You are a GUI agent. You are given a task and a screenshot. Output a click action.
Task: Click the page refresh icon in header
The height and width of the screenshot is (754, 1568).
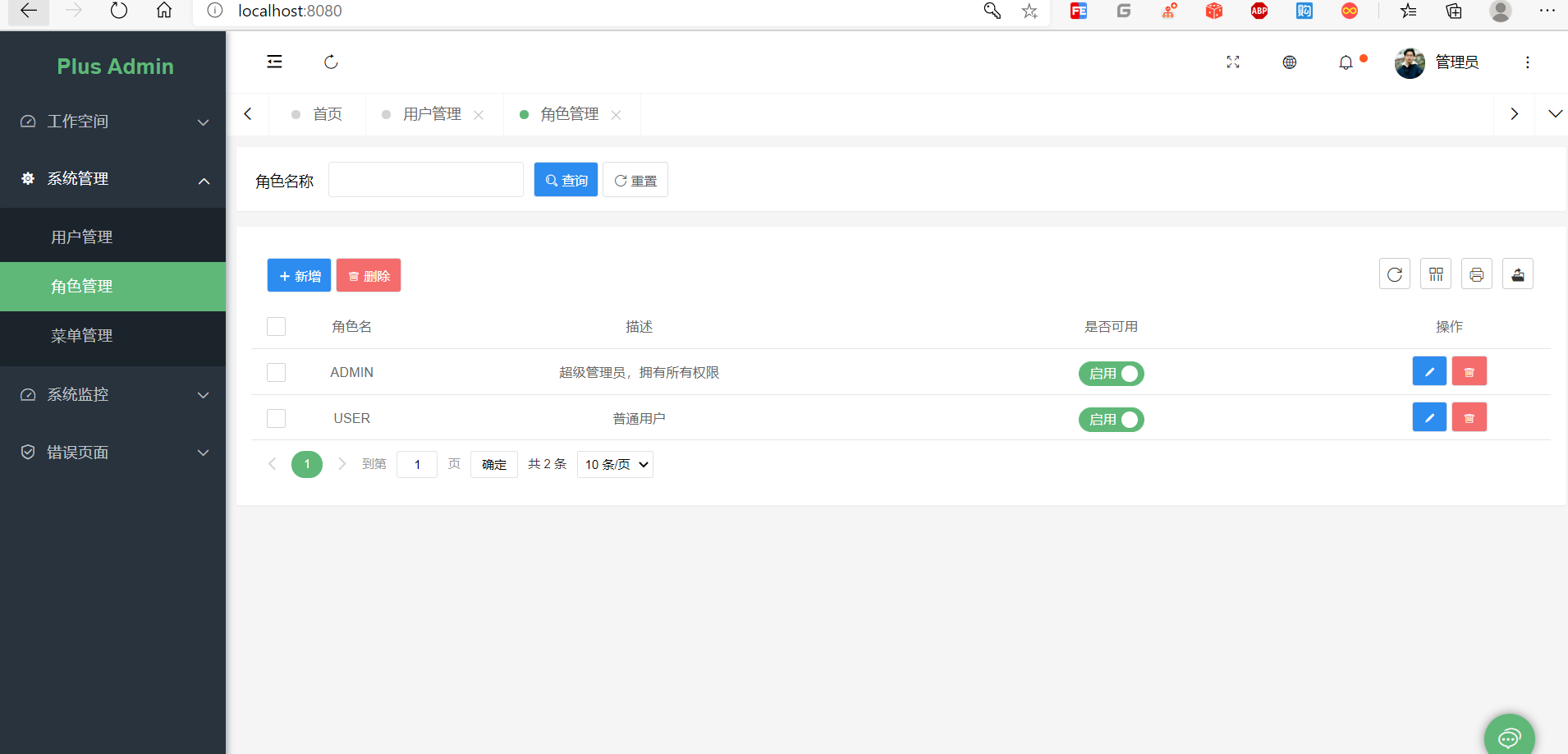point(331,62)
